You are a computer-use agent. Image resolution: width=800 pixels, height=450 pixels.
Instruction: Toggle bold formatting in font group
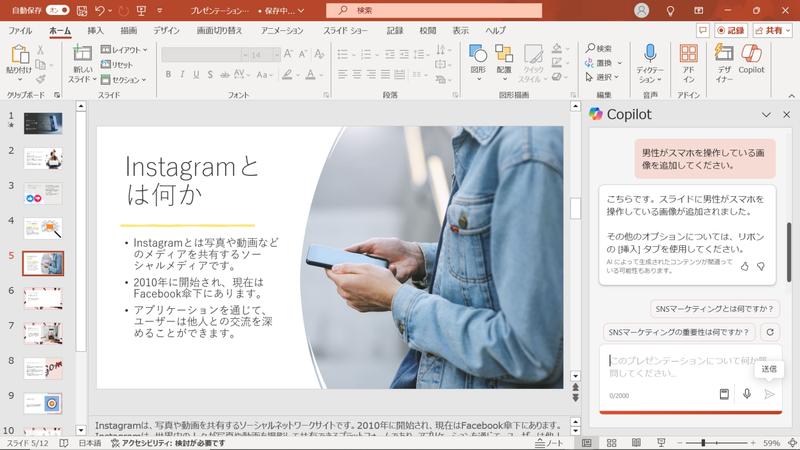click(168, 74)
